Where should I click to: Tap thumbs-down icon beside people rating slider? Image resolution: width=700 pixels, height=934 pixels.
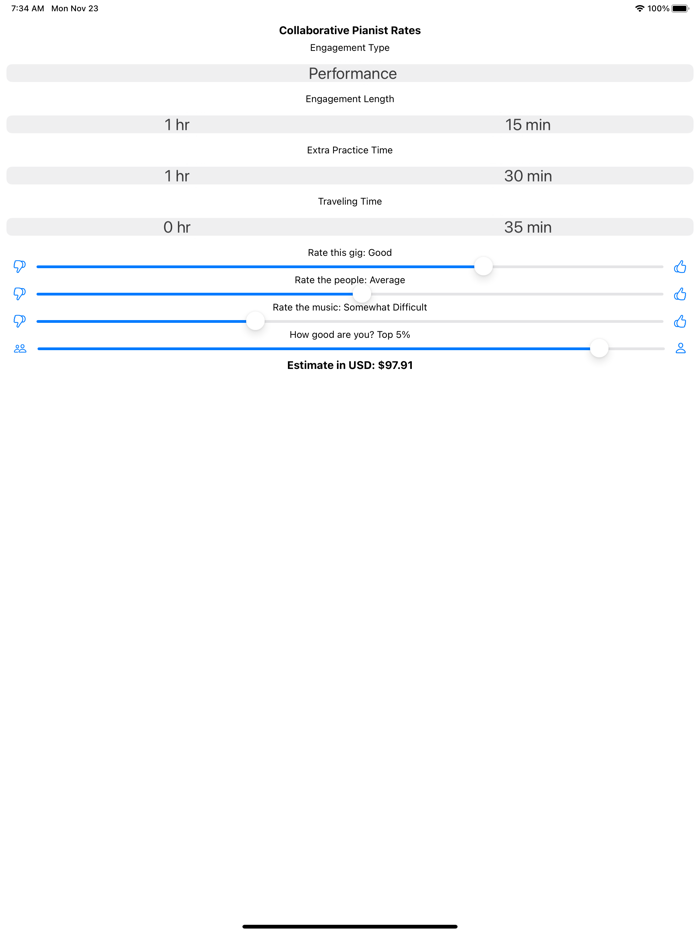point(19,294)
